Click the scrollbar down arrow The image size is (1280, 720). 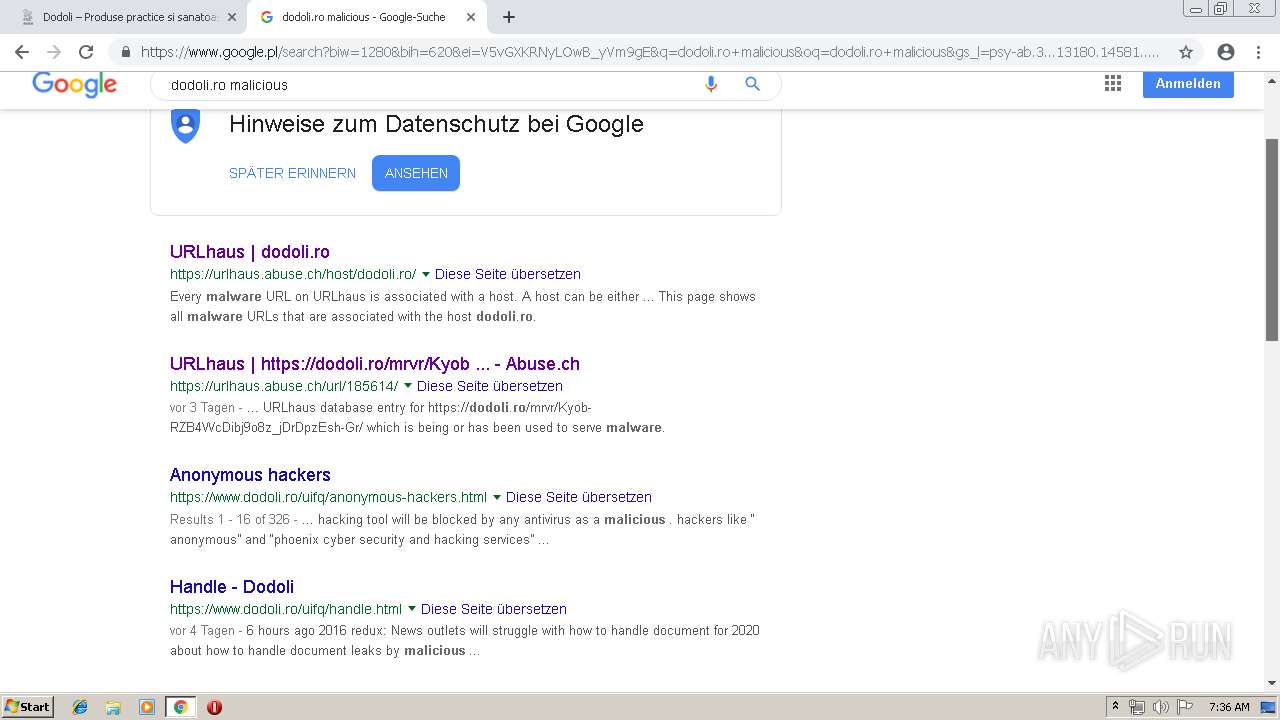pyautogui.click(x=1272, y=684)
